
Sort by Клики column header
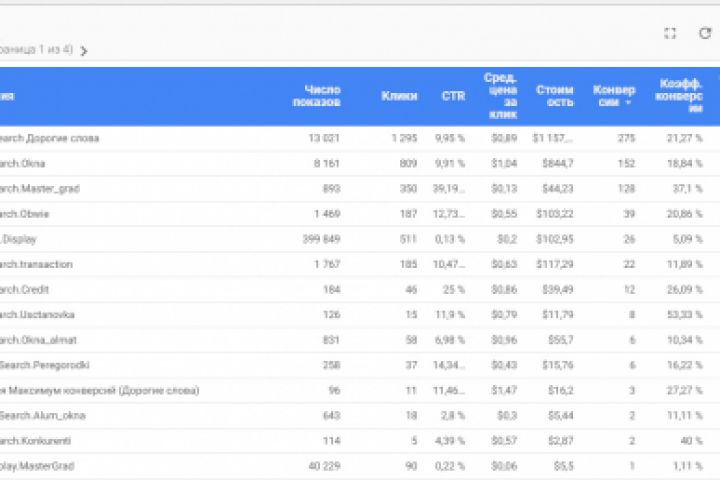click(x=399, y=96)
